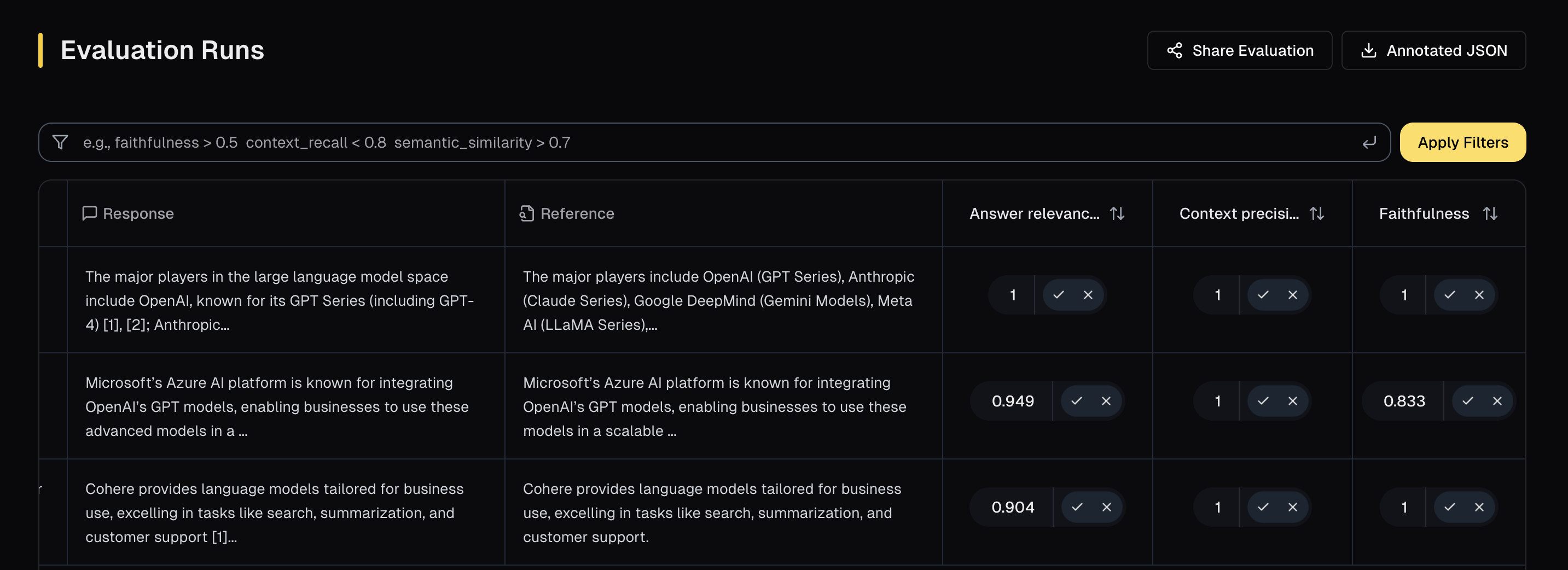Reject the 0.949 answer relevancy score
Screen dimensions: 1568x570
click(x=1106, y=401)
